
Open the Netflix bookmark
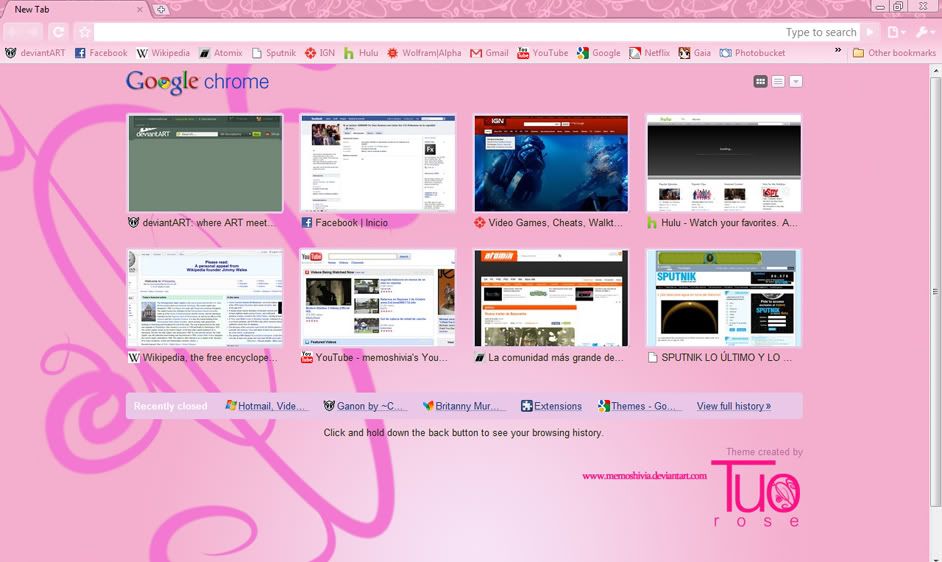(649, 53)
